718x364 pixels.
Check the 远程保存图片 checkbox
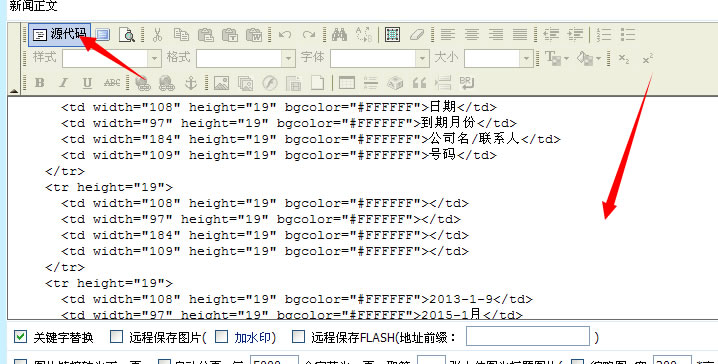point(116,337)
